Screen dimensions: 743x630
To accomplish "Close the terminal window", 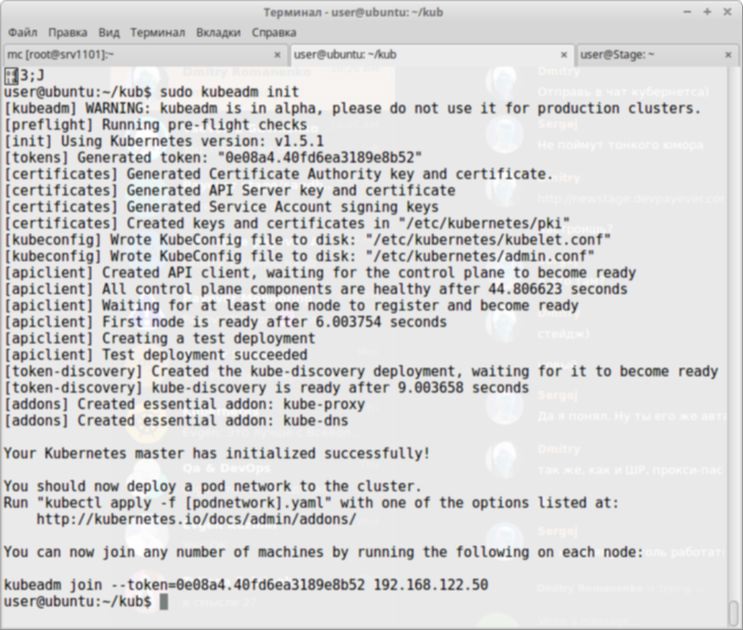I will click(727, 12).
